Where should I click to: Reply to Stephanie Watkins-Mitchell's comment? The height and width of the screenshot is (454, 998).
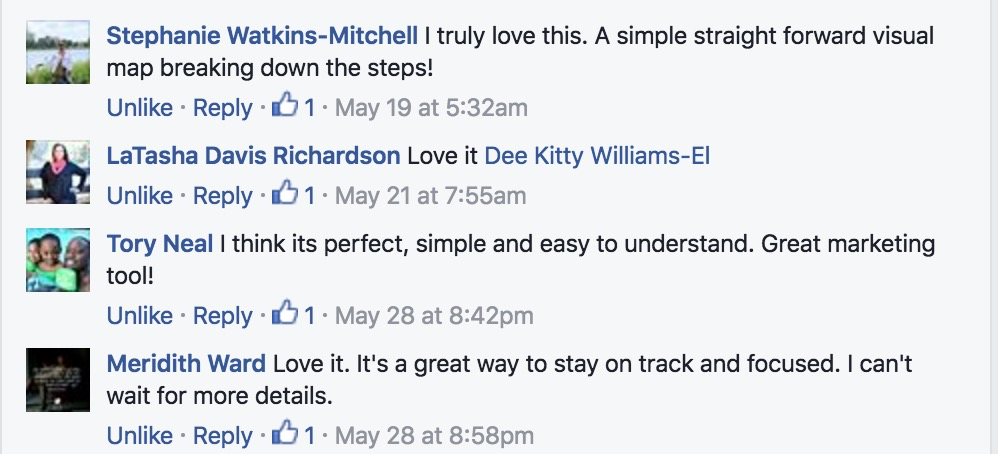pos(222,107)
